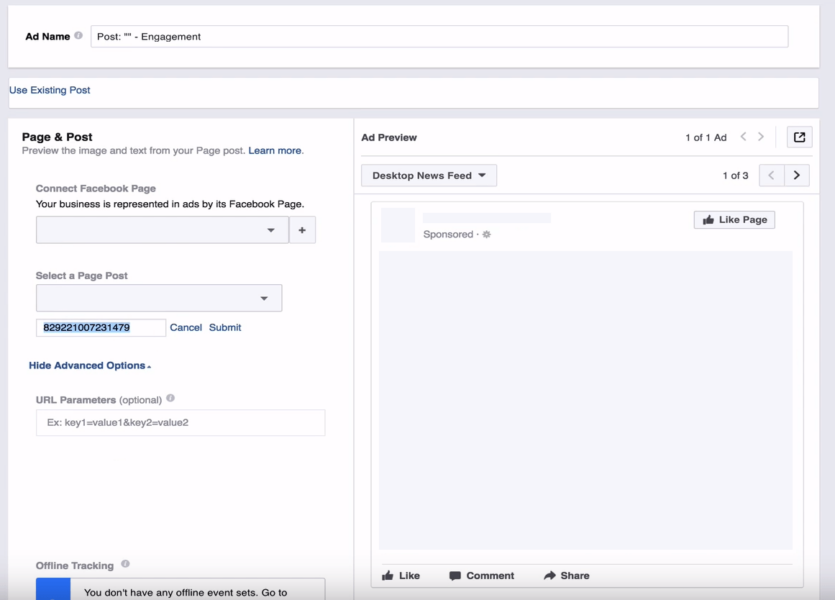The image size is (835, 600).
Task: Click the previous arrow beside 1 of 1 Ad
Action: (x=744, y=136)
